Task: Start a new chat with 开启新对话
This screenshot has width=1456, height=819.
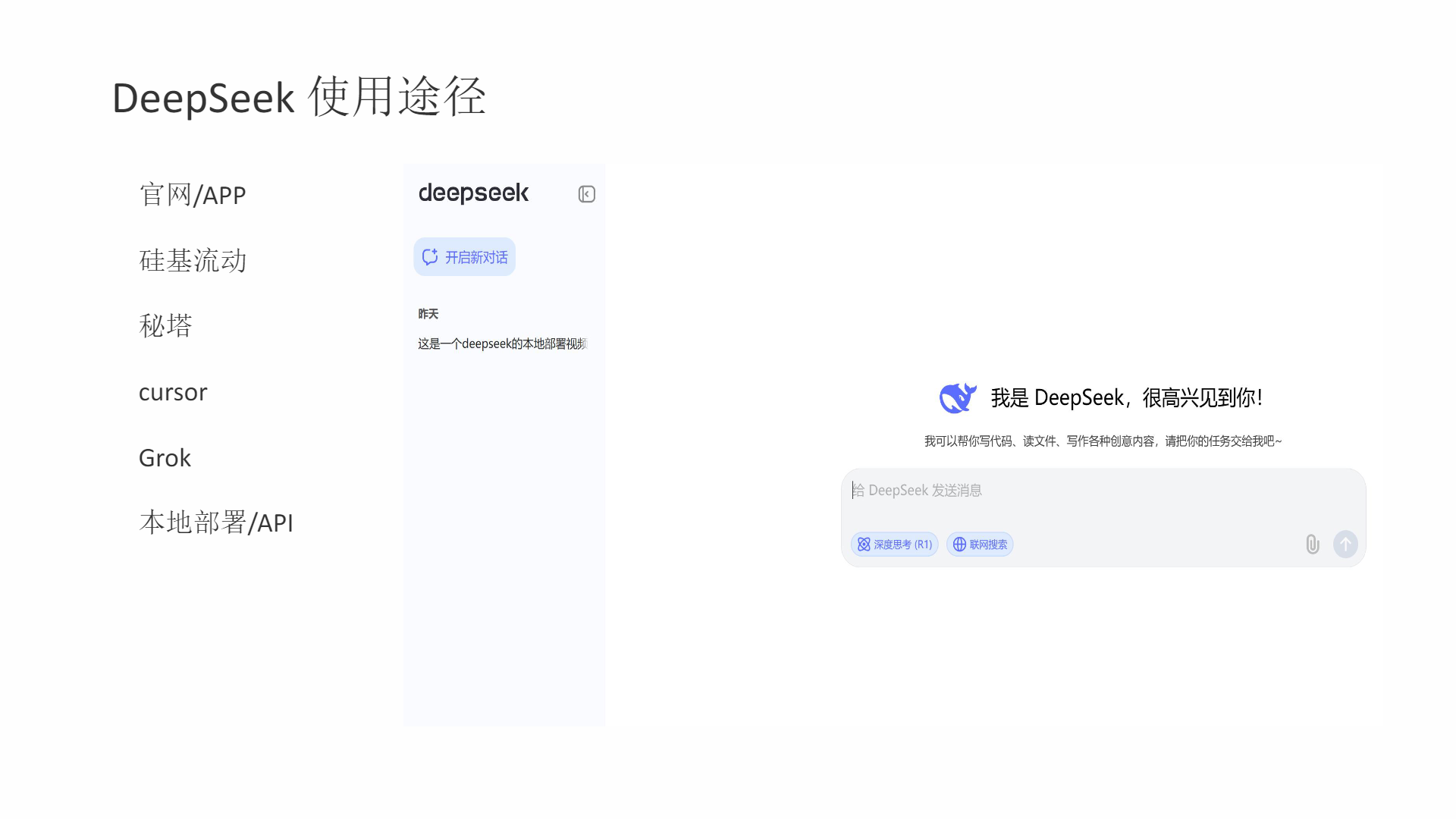Action: [x=464, y=257]
